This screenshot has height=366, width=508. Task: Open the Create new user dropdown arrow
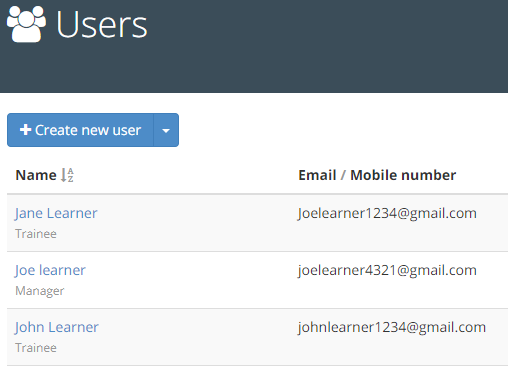click(166, 130)
